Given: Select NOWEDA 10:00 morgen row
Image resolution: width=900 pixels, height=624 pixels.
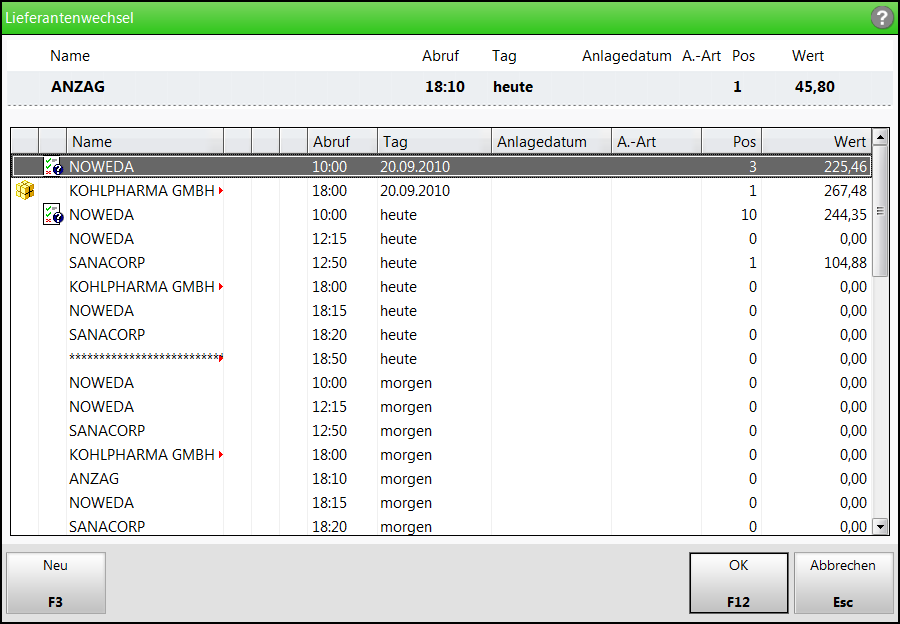Looking at the screenshot, I should 441,383.
